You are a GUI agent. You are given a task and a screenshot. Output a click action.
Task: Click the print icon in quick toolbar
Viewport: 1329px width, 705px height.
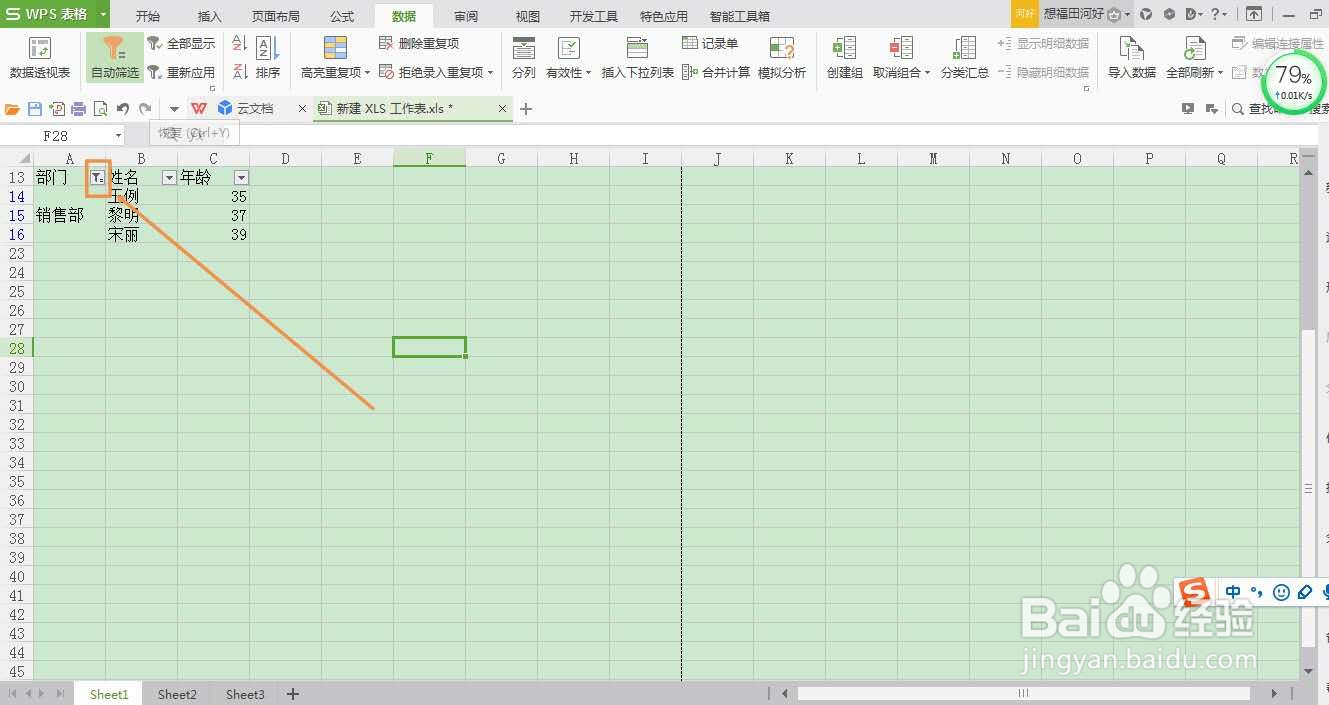78,109
